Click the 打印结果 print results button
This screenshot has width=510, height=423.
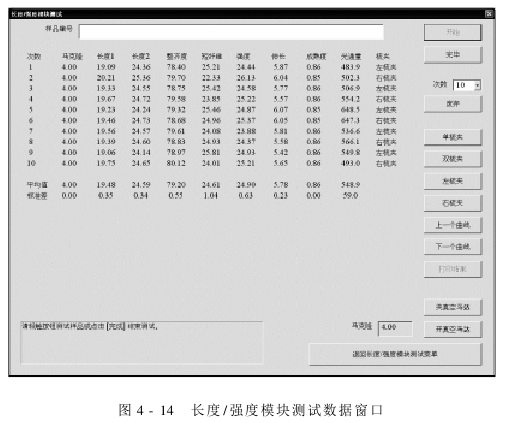tap(453, 269)
